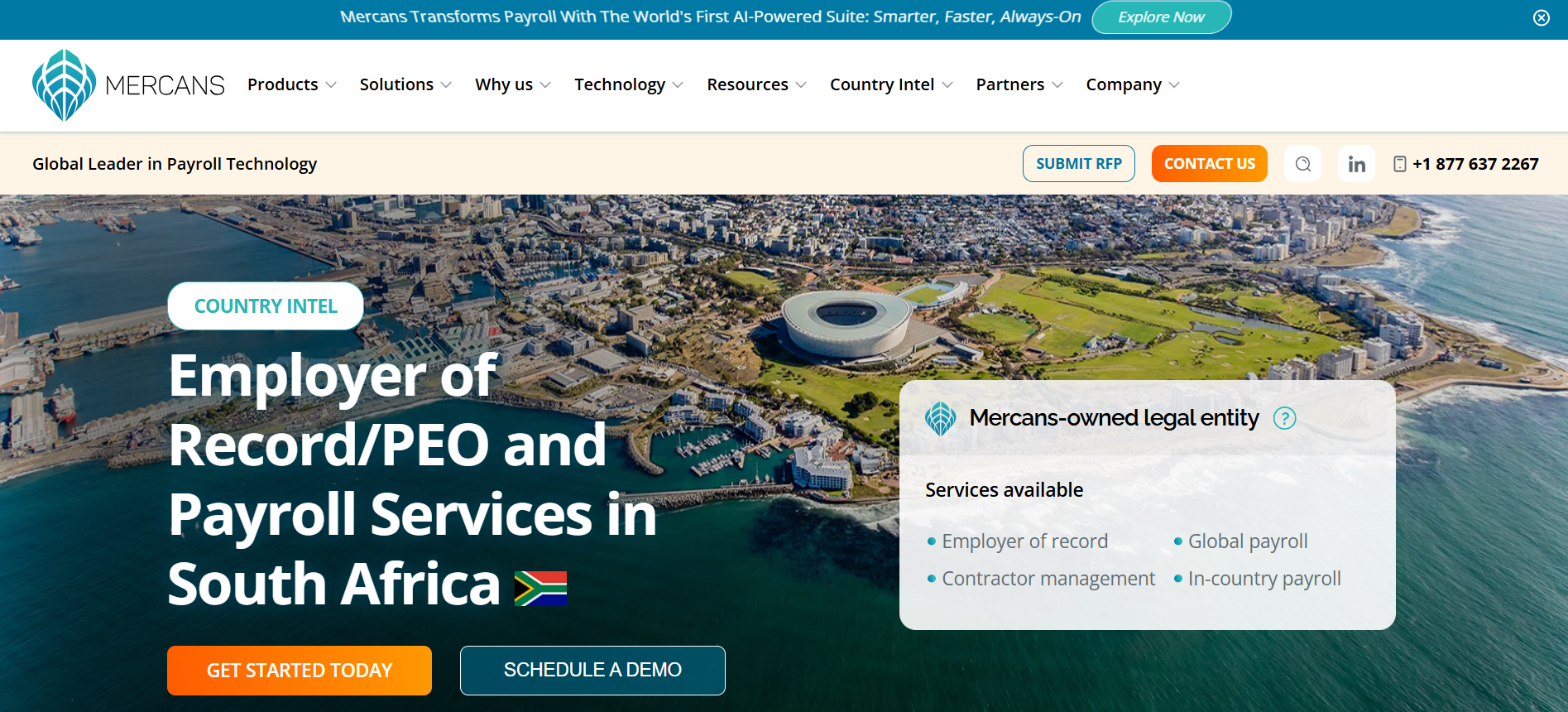Open the Products menu
1568x712 pixels.
point(283,84)
